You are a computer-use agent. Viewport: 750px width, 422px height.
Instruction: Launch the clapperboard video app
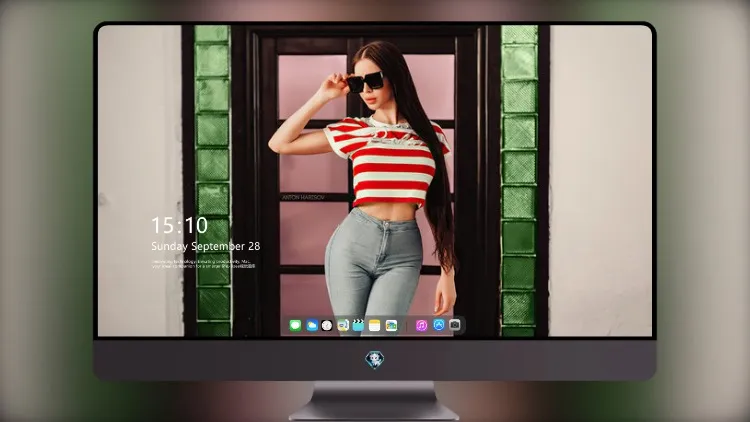[x=358, y=325]
